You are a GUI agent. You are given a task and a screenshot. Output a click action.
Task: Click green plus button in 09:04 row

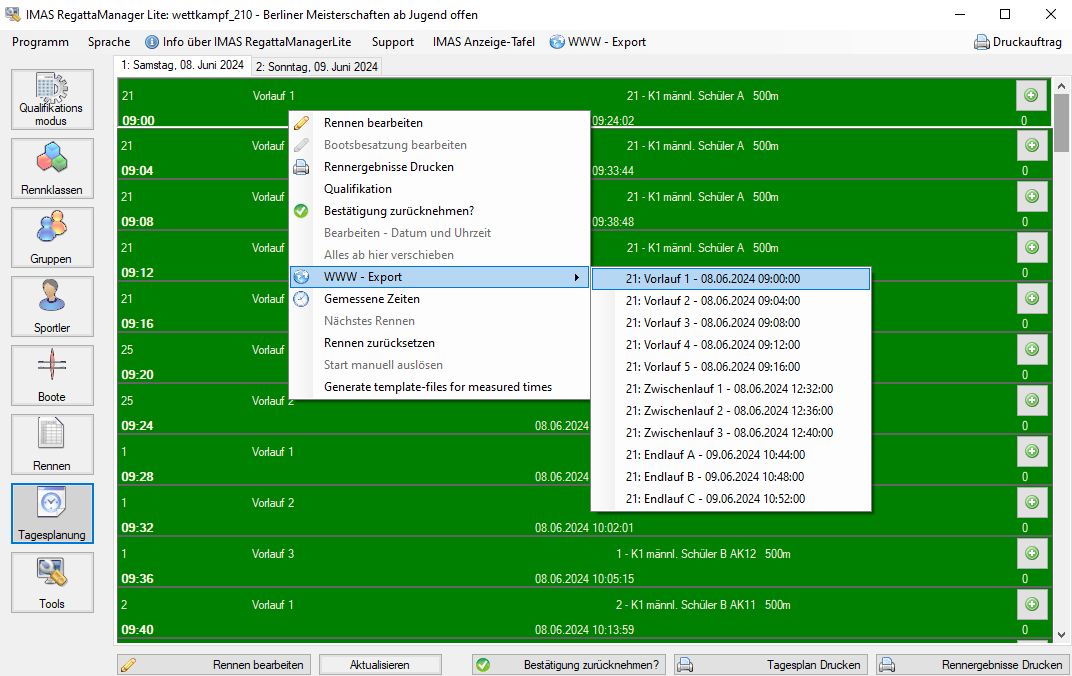tap(1032, 146)
